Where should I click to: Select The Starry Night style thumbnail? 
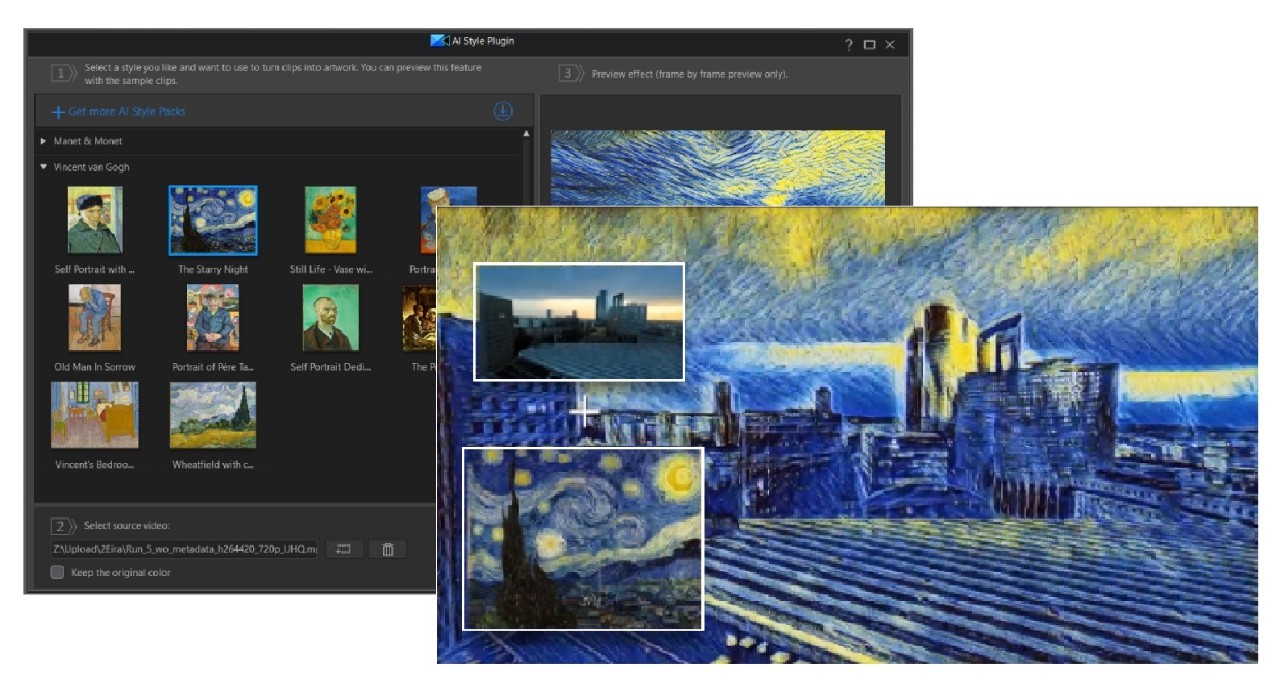pos(213,221)
